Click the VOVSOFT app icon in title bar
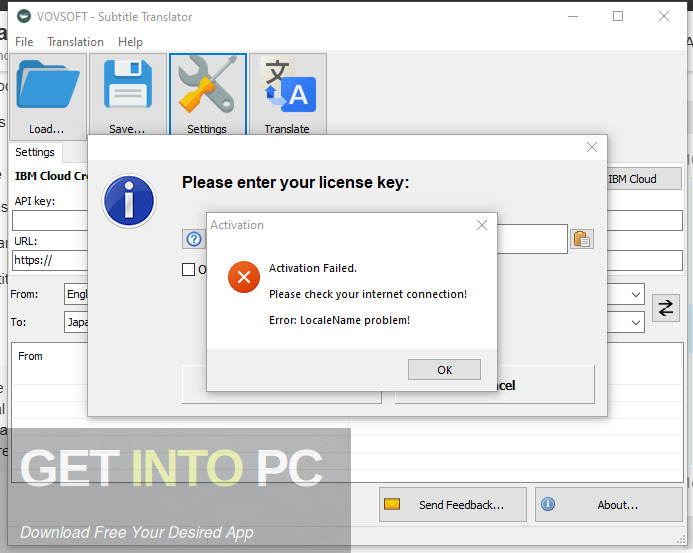The height and width of the screenshot is (553, 693). 24,16
